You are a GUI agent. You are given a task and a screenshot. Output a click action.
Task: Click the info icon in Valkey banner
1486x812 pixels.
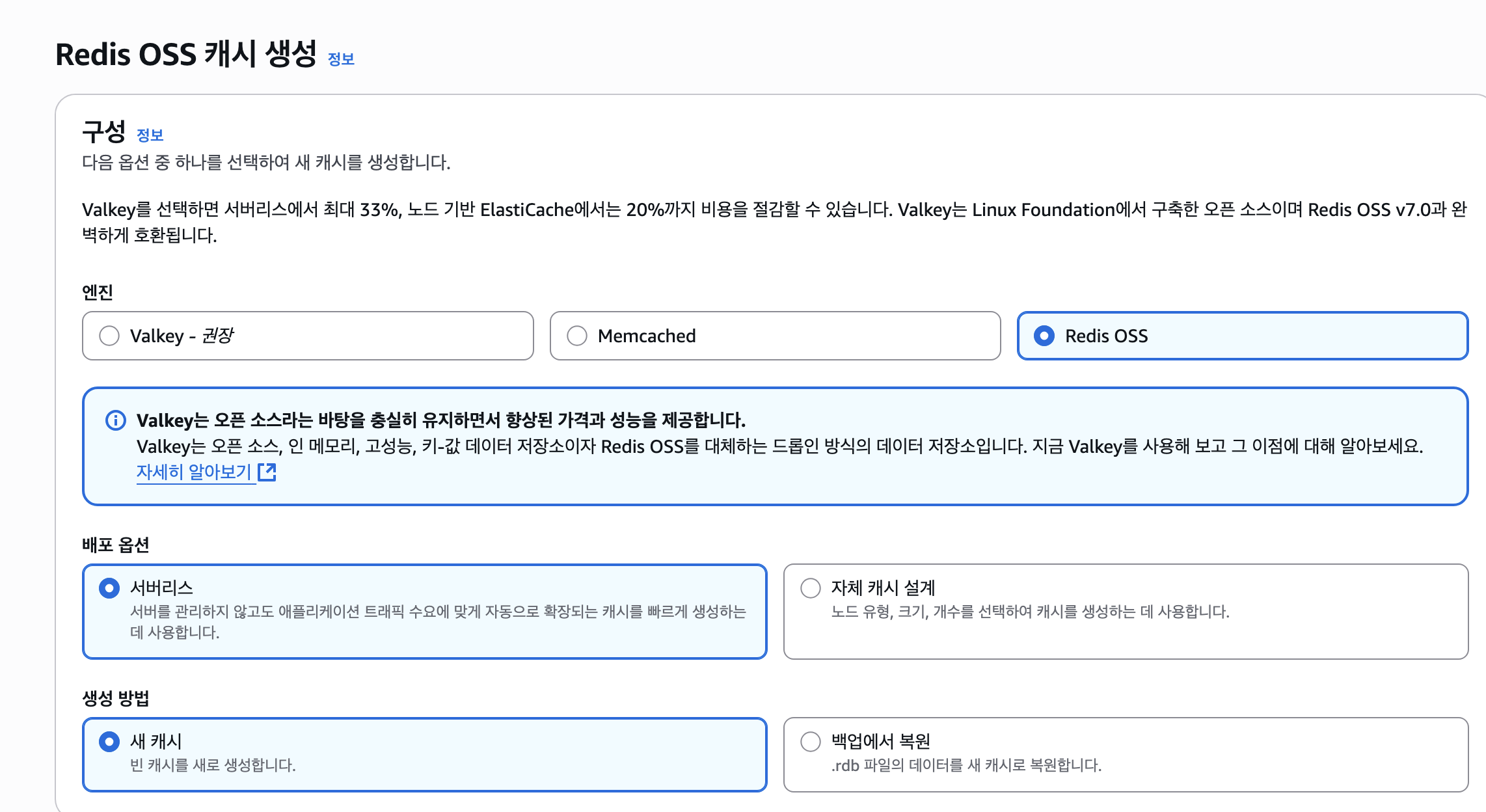coord(115,420)
